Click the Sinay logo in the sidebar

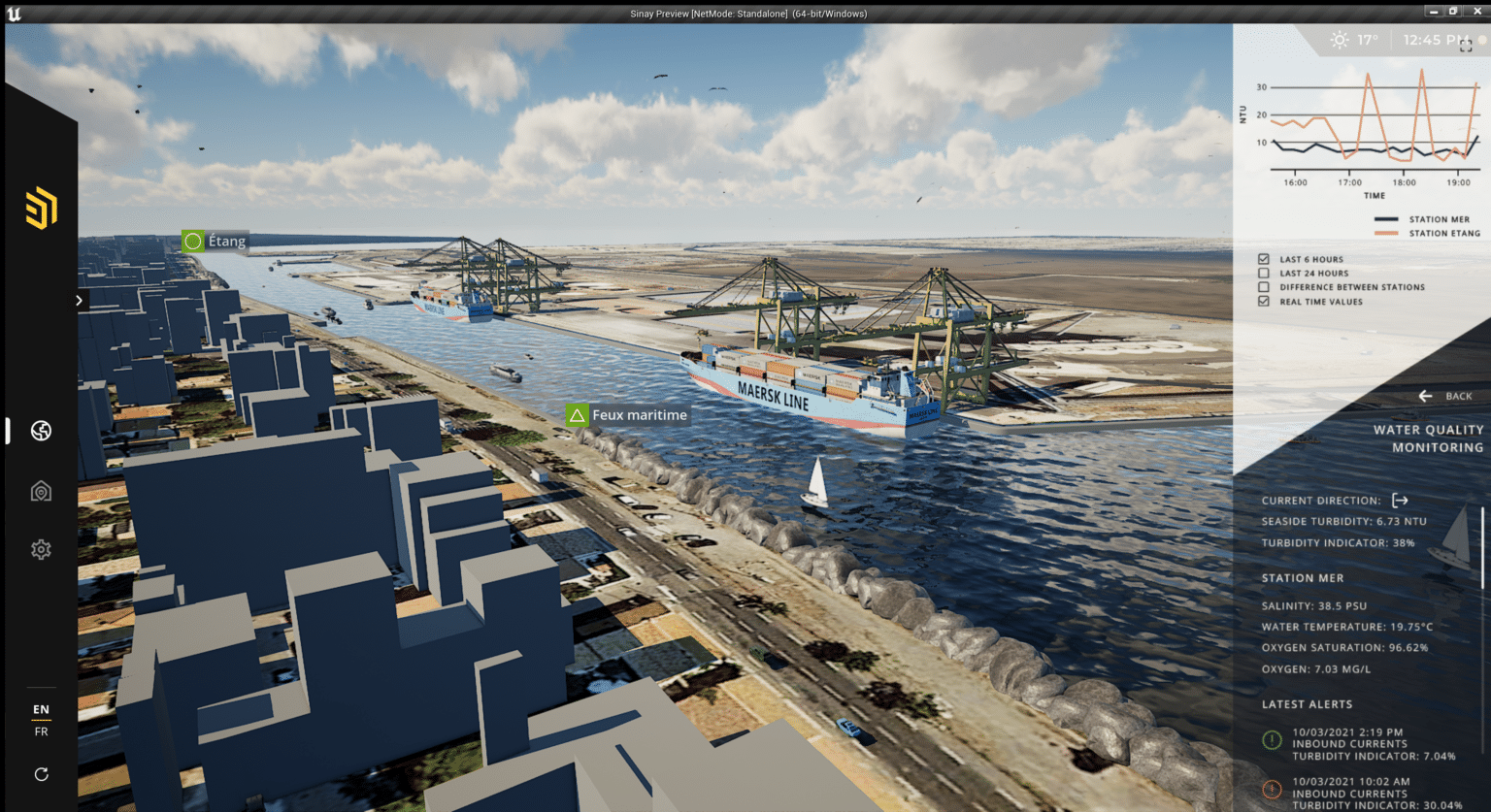tap(40, 208)
